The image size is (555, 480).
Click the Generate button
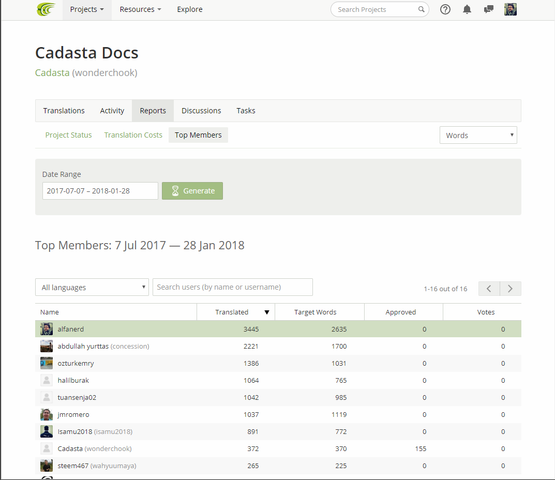(x=192, y=191)
